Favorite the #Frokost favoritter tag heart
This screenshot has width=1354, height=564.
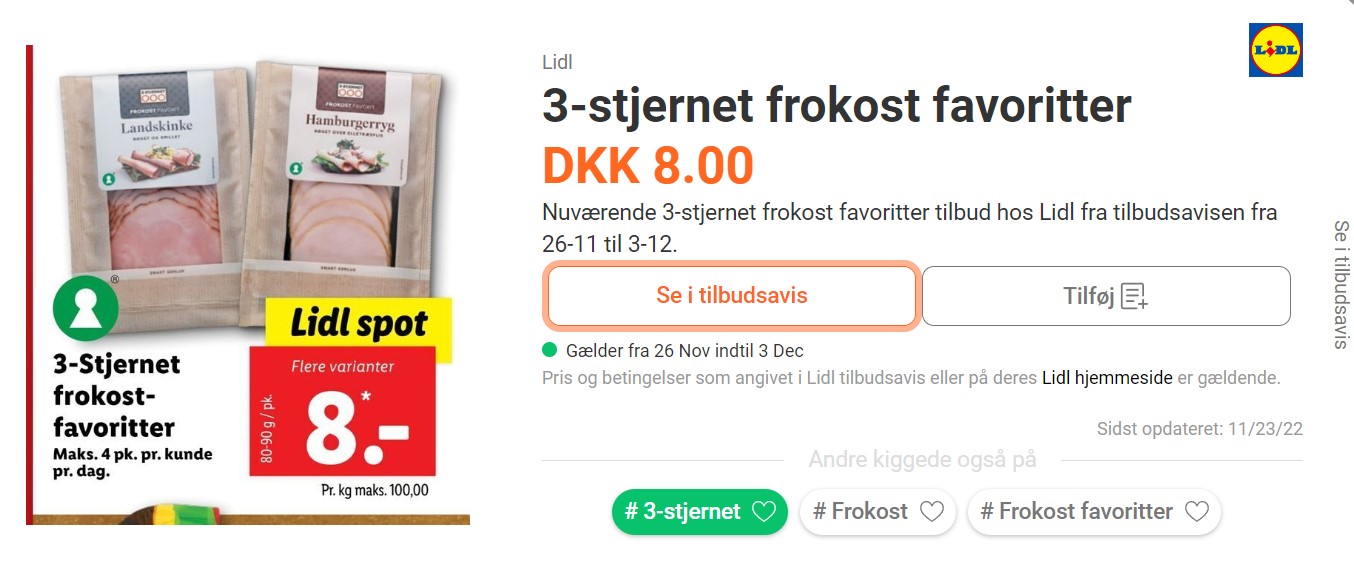[x=1196, y=512]
